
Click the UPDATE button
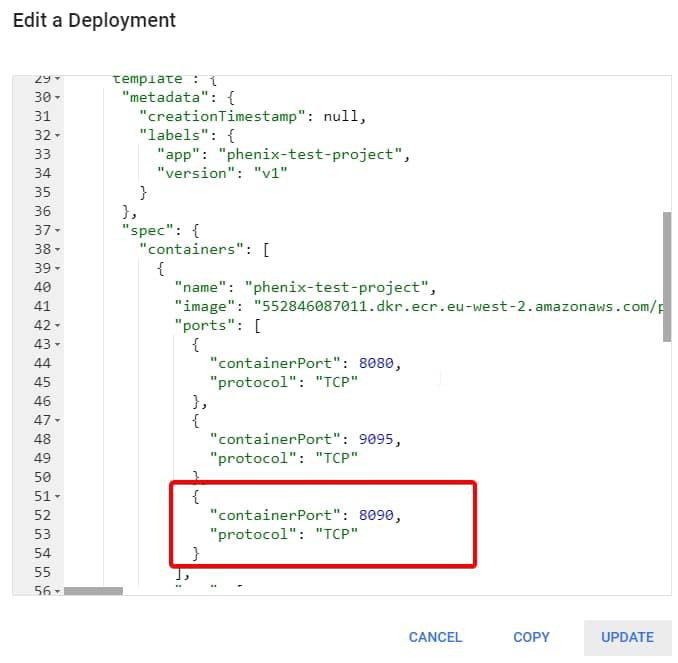[627, 637]
